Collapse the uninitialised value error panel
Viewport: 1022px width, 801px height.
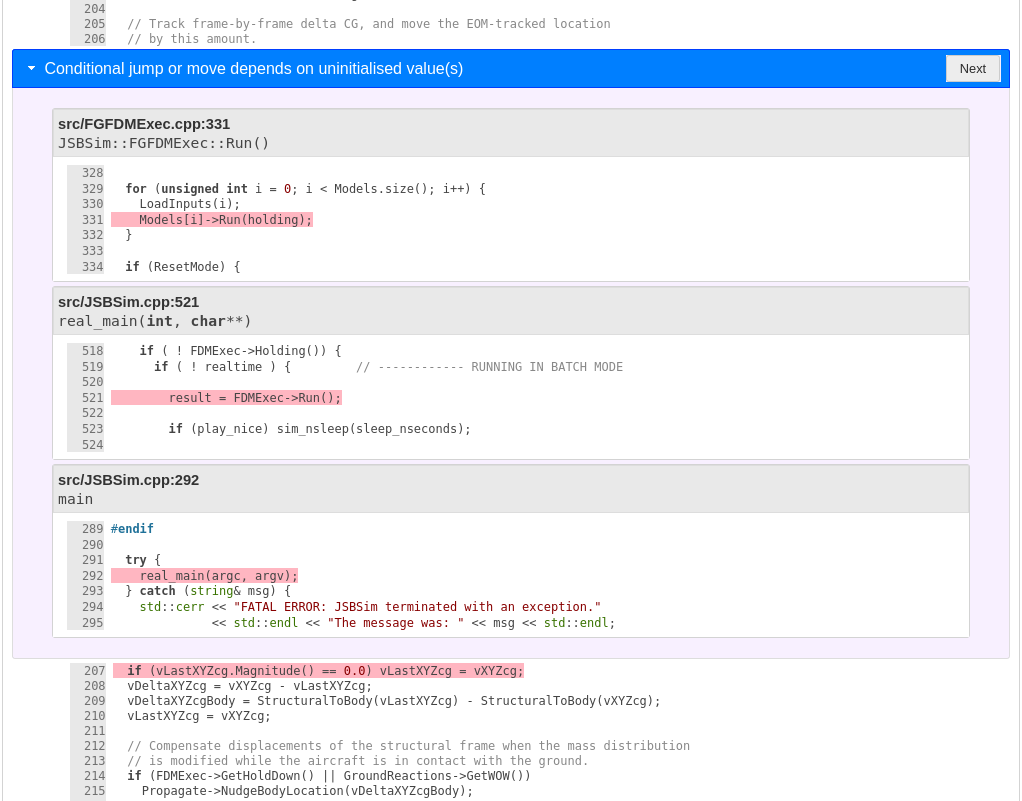click(x=31, y=68)
